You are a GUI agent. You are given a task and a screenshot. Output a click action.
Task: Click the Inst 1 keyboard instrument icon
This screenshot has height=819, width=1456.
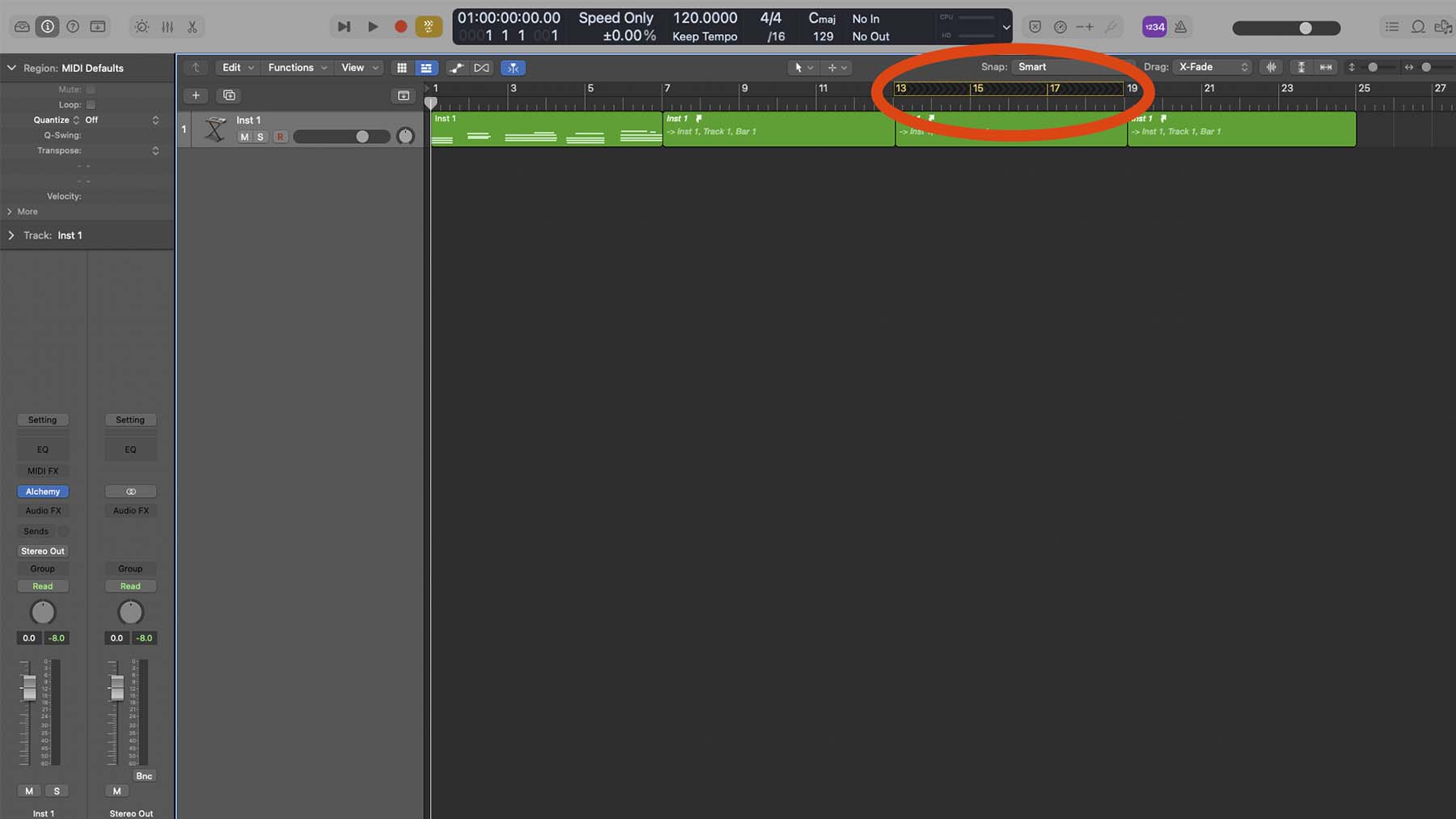pyautogui.click(x=215, y=129)
